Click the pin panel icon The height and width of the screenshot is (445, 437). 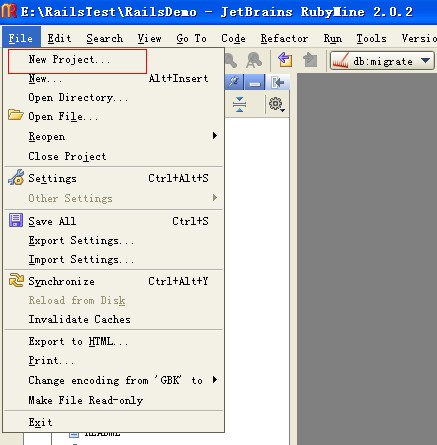234,82
